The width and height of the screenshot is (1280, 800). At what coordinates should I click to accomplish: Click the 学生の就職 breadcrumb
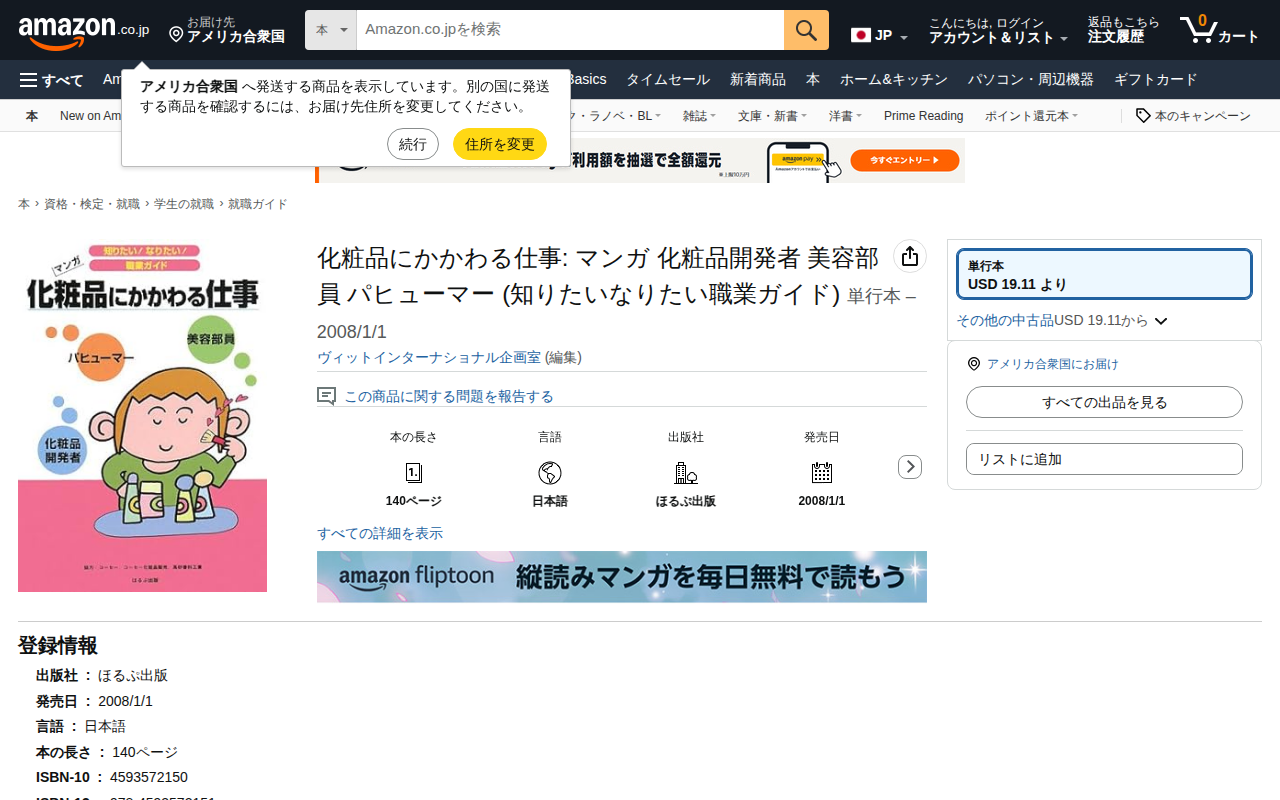point(184,204)
